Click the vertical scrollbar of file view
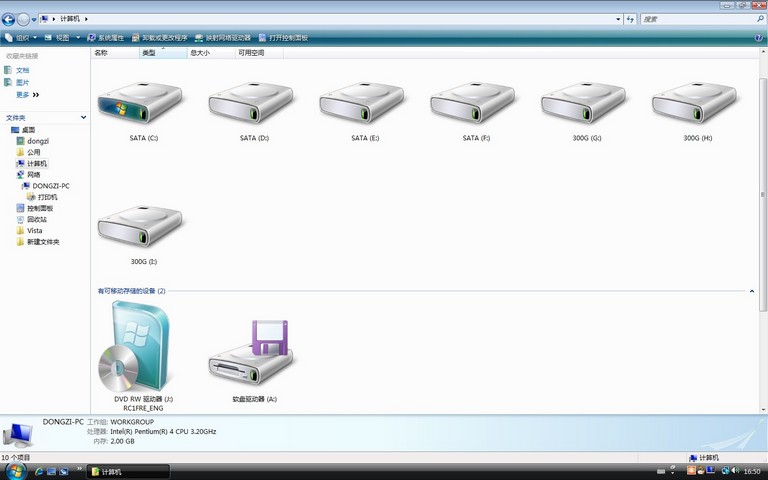Viewport: 768px width, 480px height. pyautogui.click(x=763, y=194)
